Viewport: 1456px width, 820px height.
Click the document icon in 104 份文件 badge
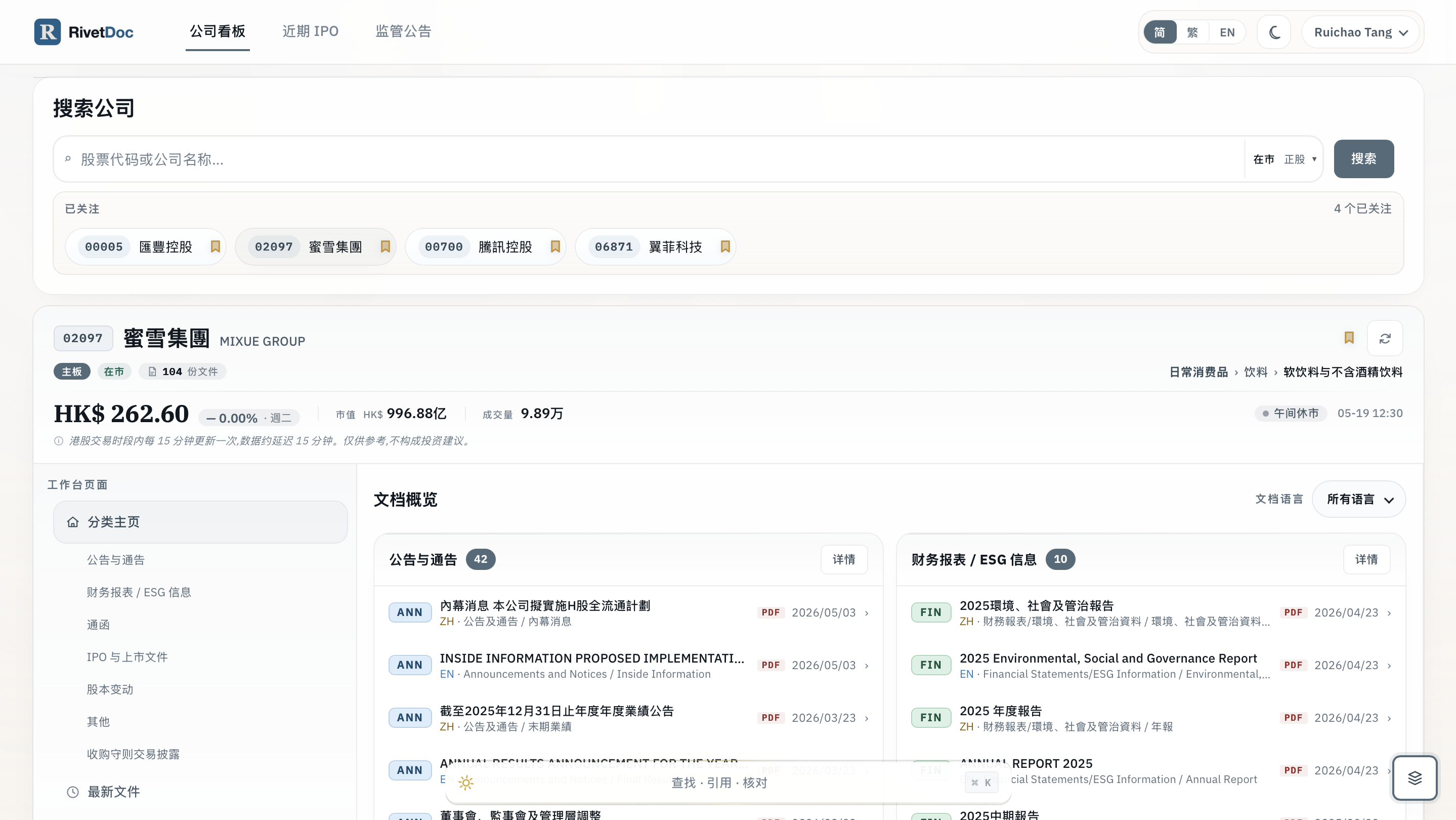click(152, 372)
